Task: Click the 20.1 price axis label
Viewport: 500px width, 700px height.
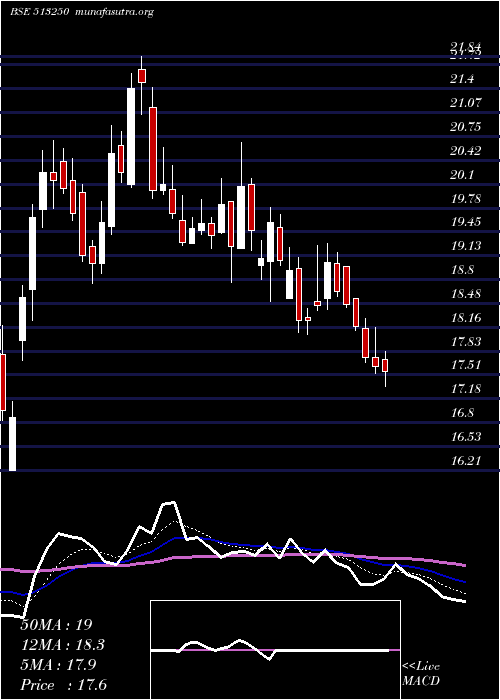Action: coord(462,175)
